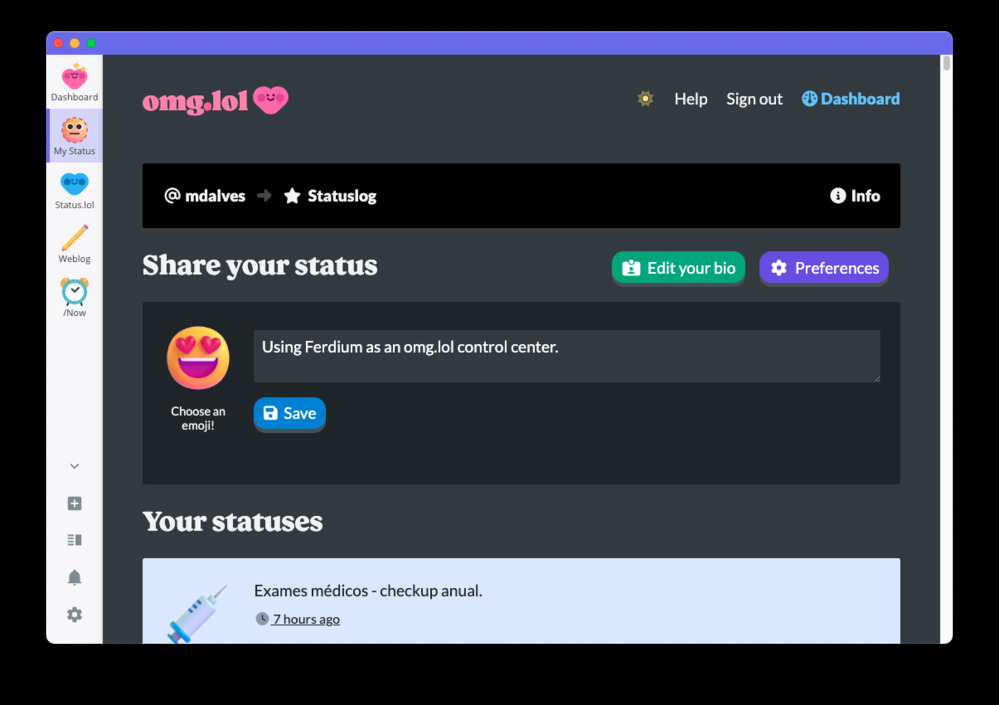Choose an emoji for the status
This screenshot has width=999, height=705.
coord(198,359)
